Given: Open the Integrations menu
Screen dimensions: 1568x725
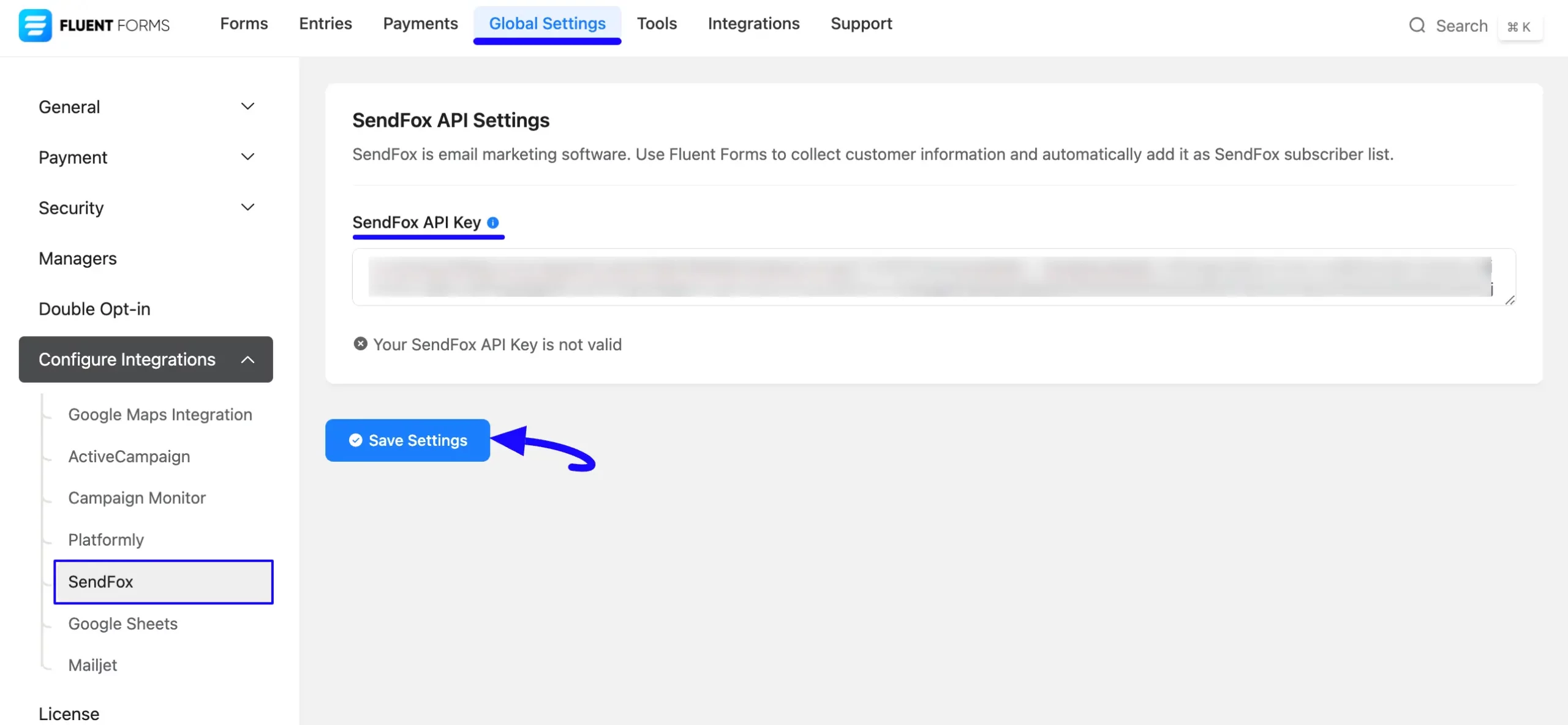Looking at the screenshot, I should pyautogui.click(x=753, y=24).
